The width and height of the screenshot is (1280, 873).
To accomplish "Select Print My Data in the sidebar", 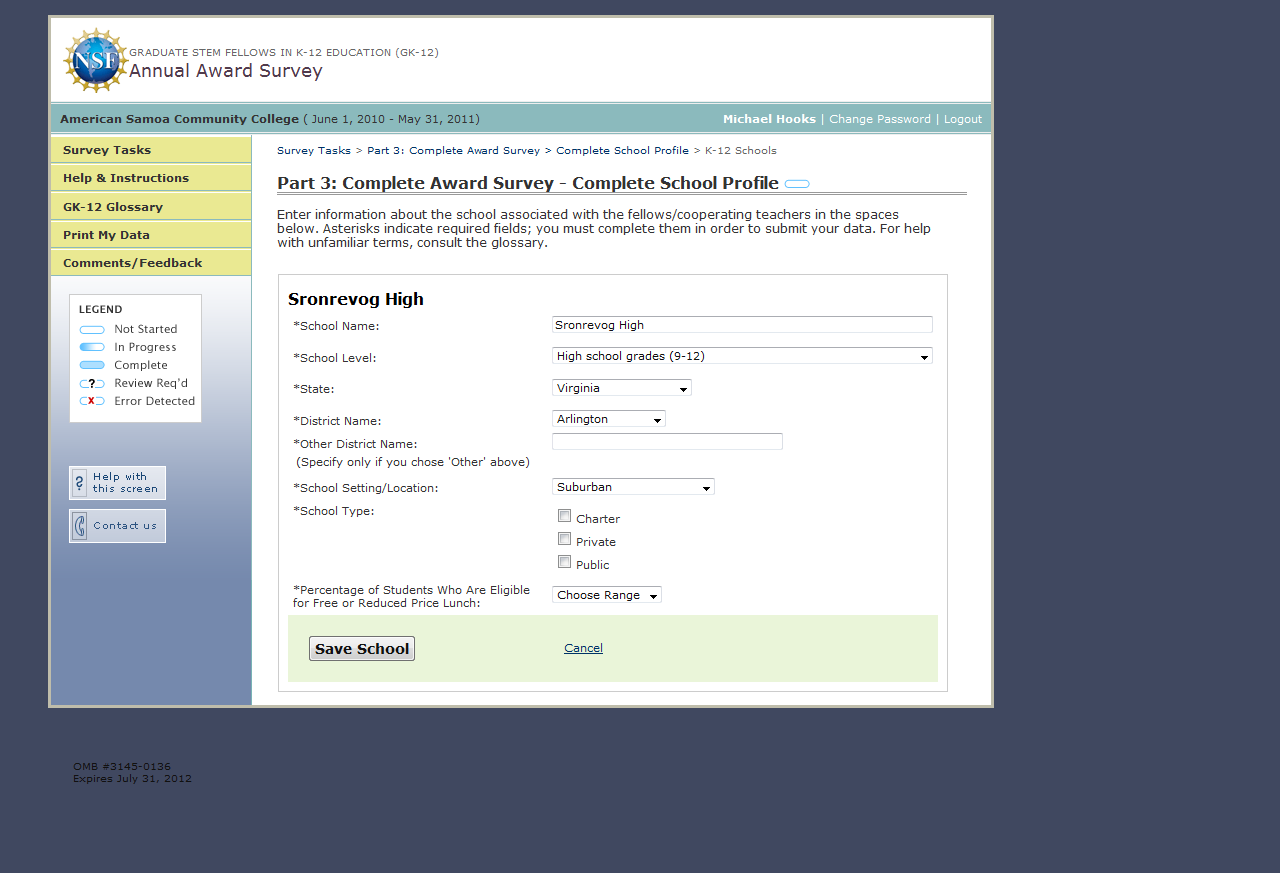I will pos(150,235).
